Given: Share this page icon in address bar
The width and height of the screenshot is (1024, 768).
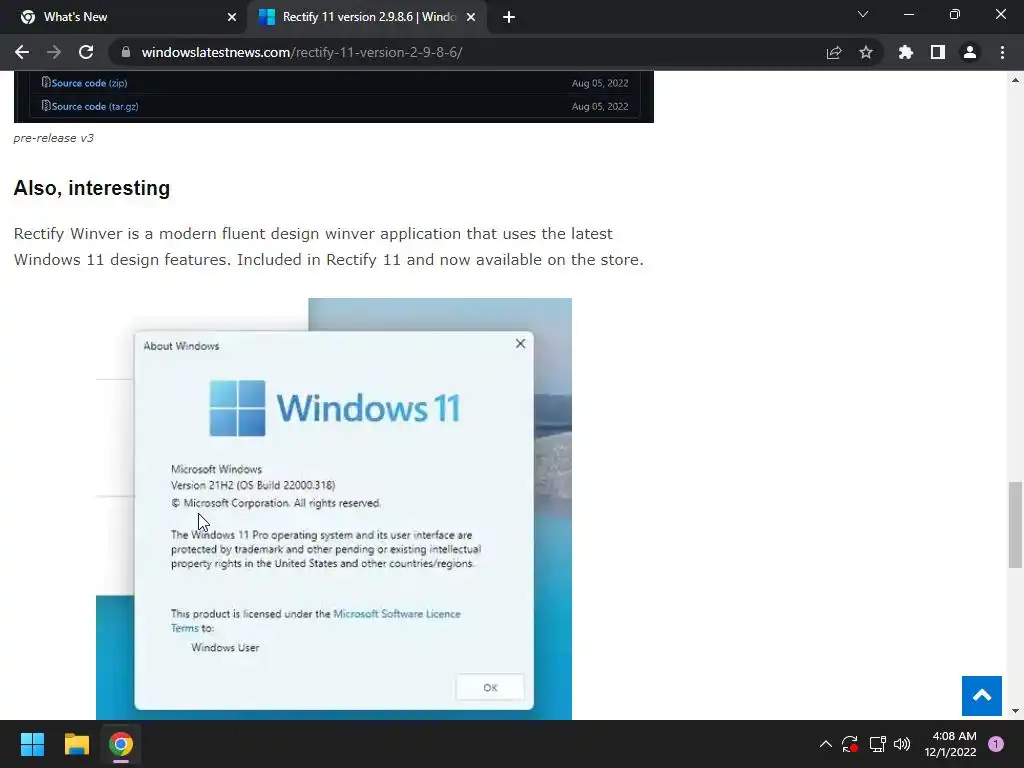Looking at the screenshot, I should [x=834, y=52].
